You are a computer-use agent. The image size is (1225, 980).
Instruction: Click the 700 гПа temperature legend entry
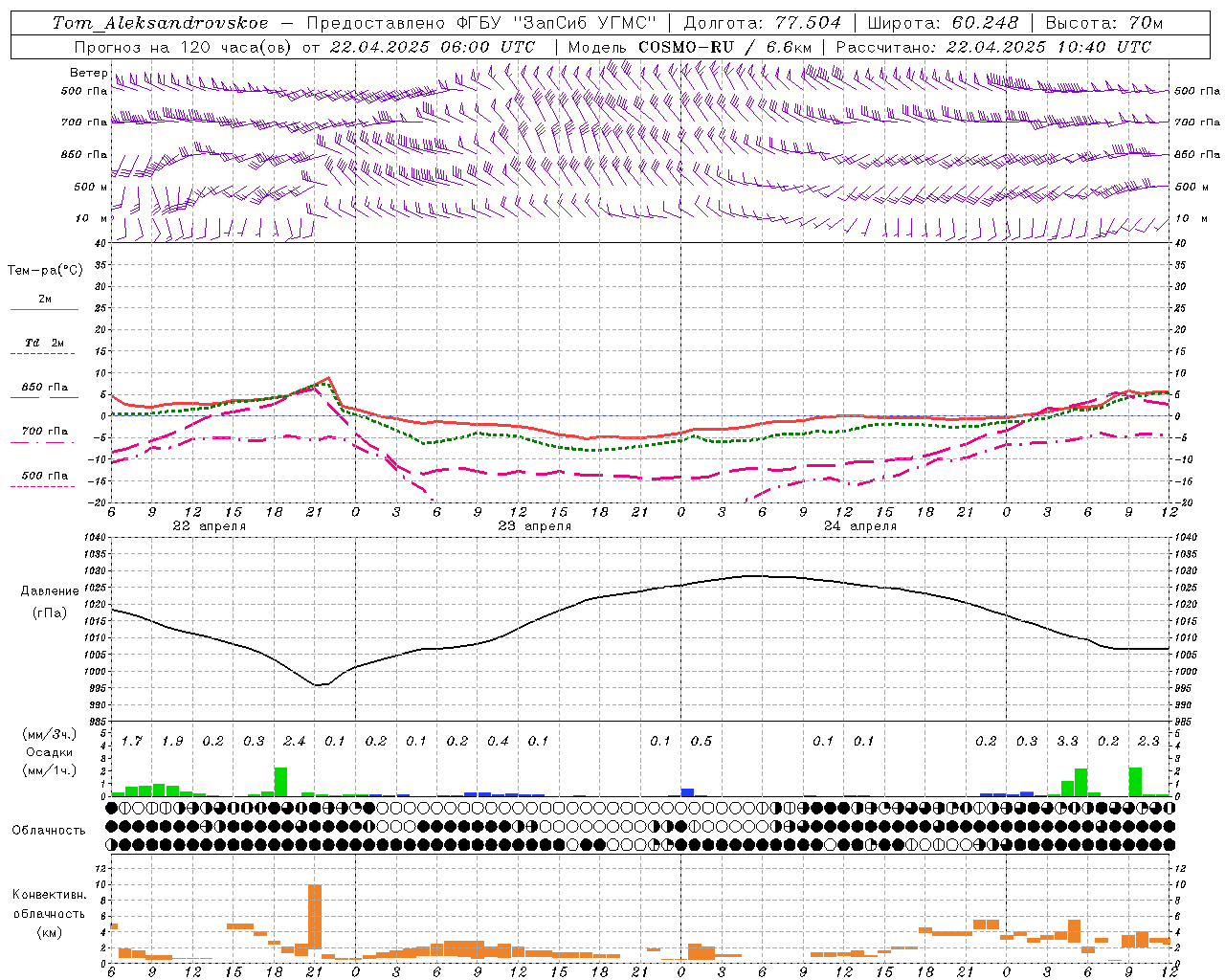45,432
